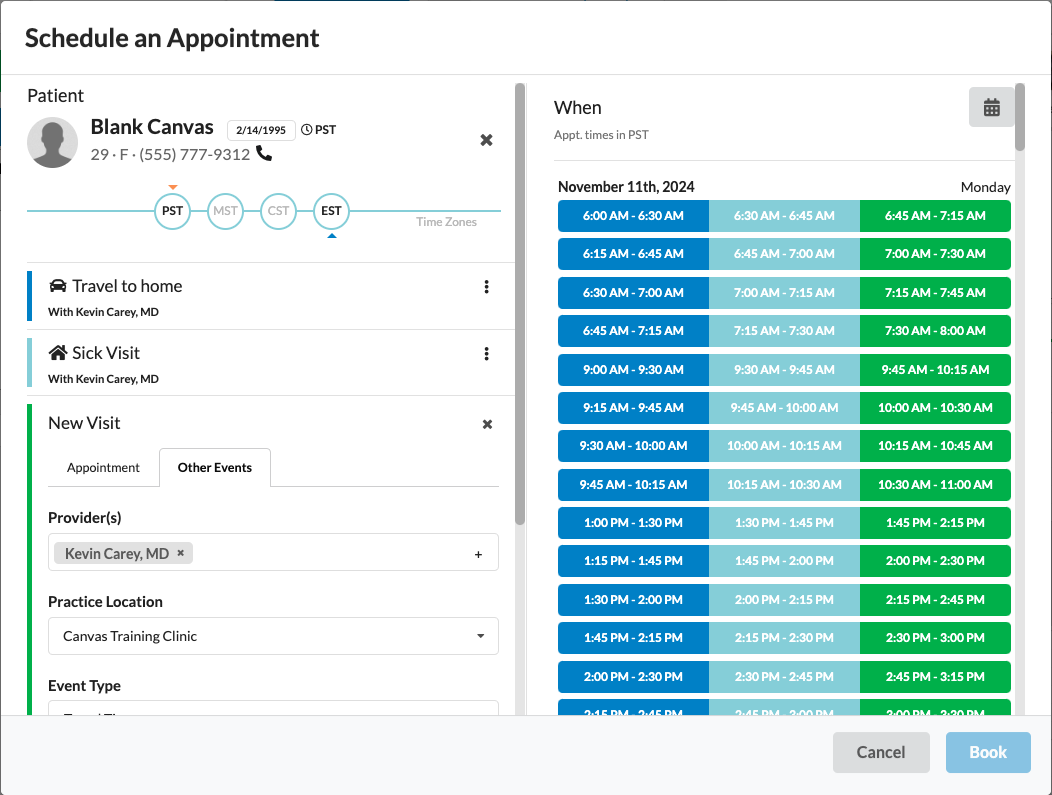
Task: Open Travel to home options menu
Action: tap(486, 287)
